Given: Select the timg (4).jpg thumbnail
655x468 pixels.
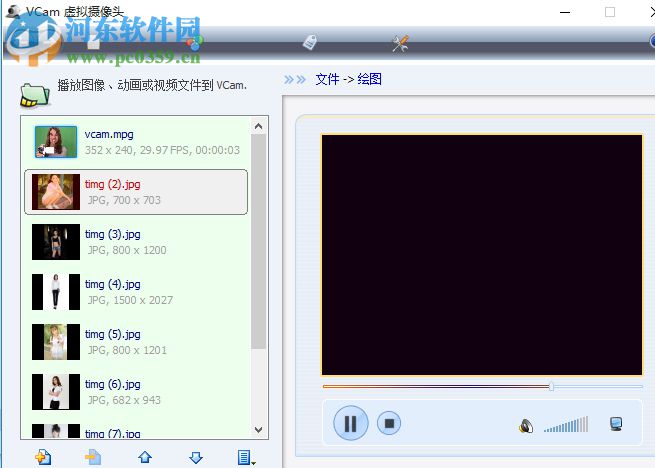Looking at the screenshot, I should tap(56, 292).
